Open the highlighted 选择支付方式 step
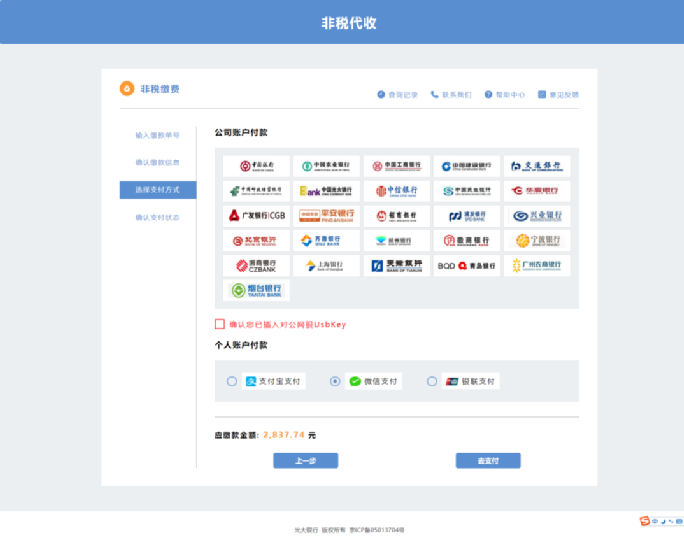The image size is (684, 545). pyautogui.click(x=158, y=190)
